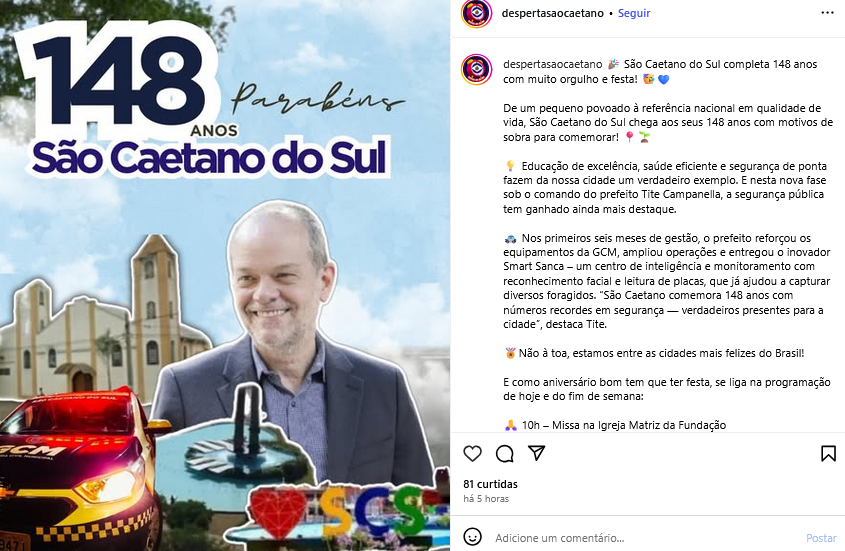Follow the account via Seguir
Image resolution: width=845 pixels, height=551 pixels.
[x=634, y=13]
